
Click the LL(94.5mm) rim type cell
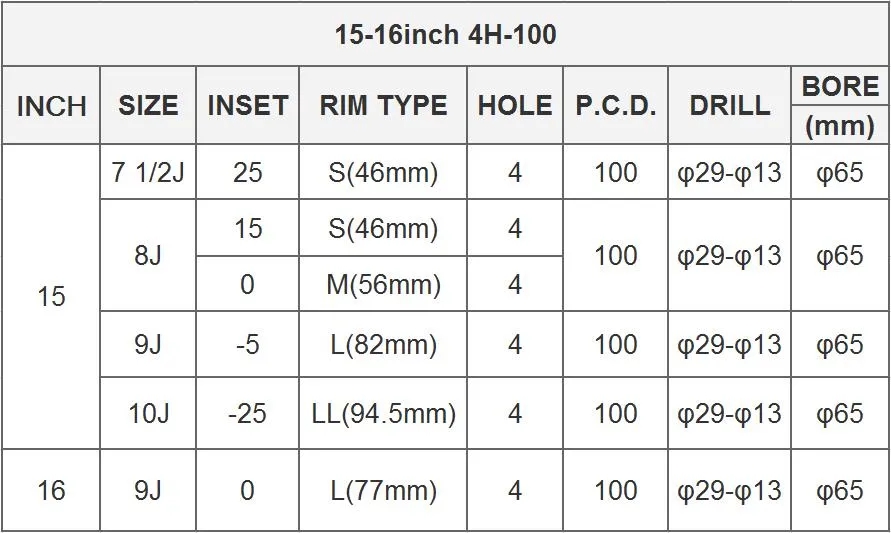(x=383, y=413)
